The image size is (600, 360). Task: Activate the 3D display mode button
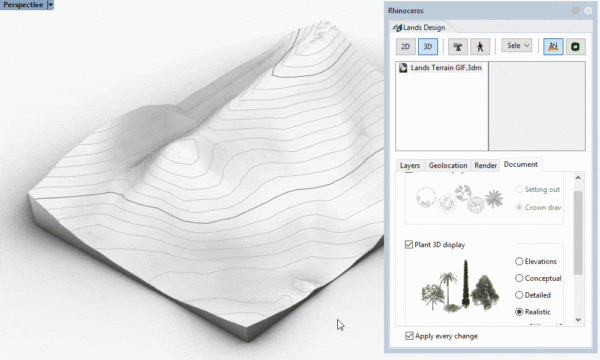point(428,47)
